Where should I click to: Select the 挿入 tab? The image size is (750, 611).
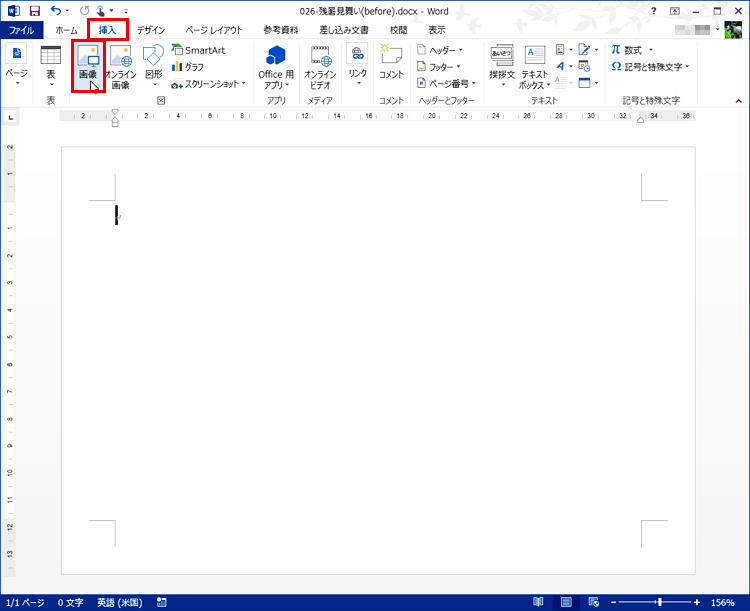coord(108,30)
